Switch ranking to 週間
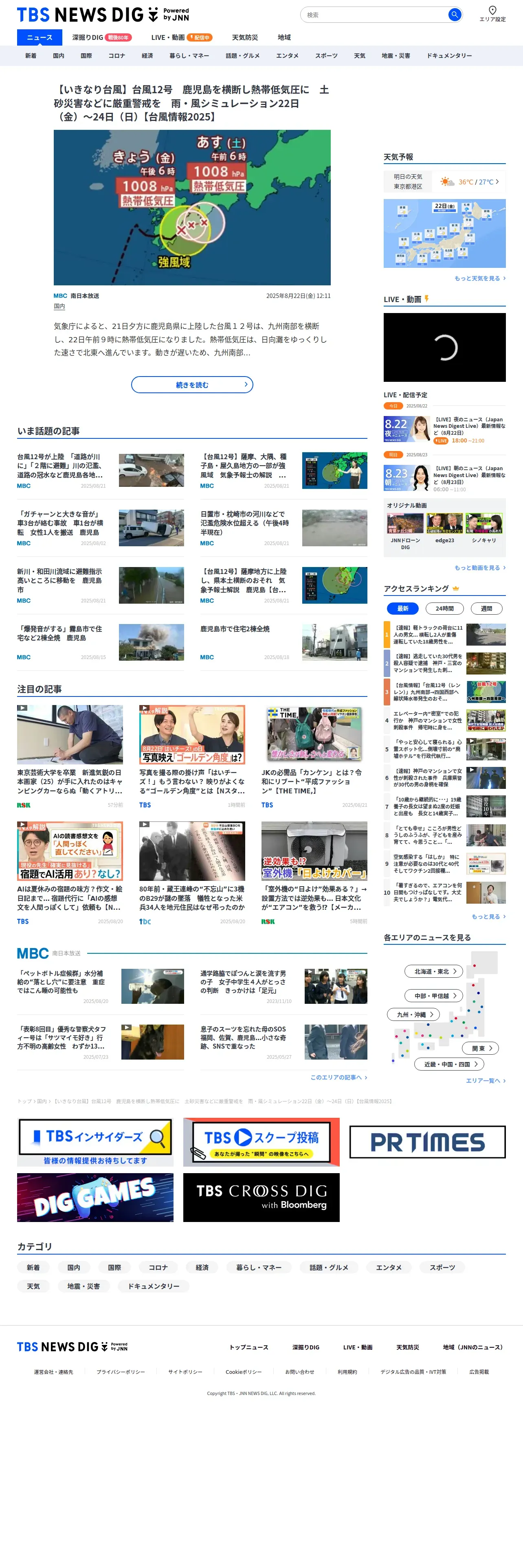The height and width of the screenshot is (1568, 523). pos(486,608)
